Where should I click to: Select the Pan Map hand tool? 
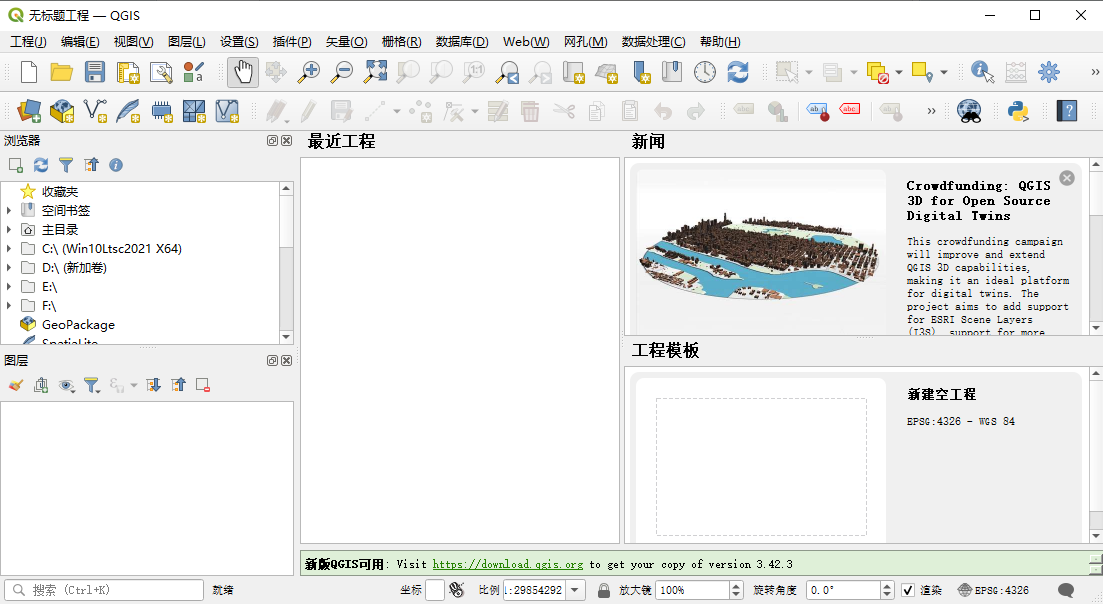tap(242, 72)
